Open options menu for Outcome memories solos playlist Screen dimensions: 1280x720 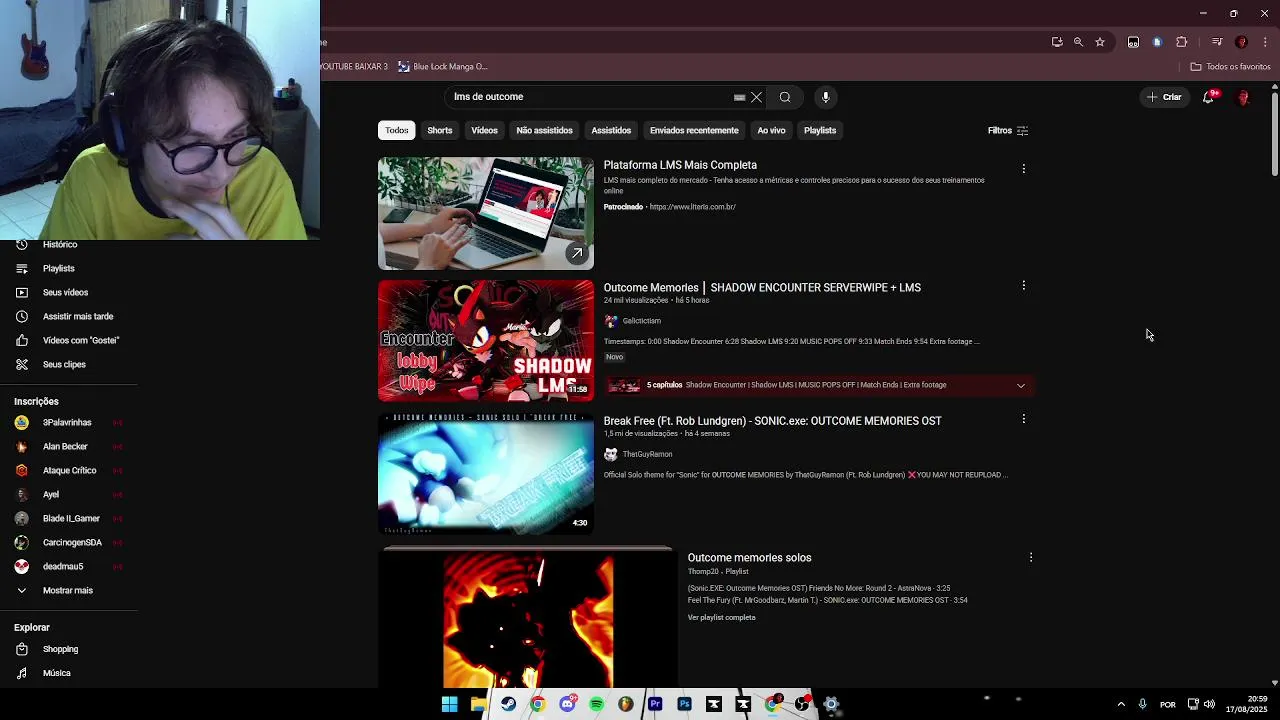[x=1031, y=557]
